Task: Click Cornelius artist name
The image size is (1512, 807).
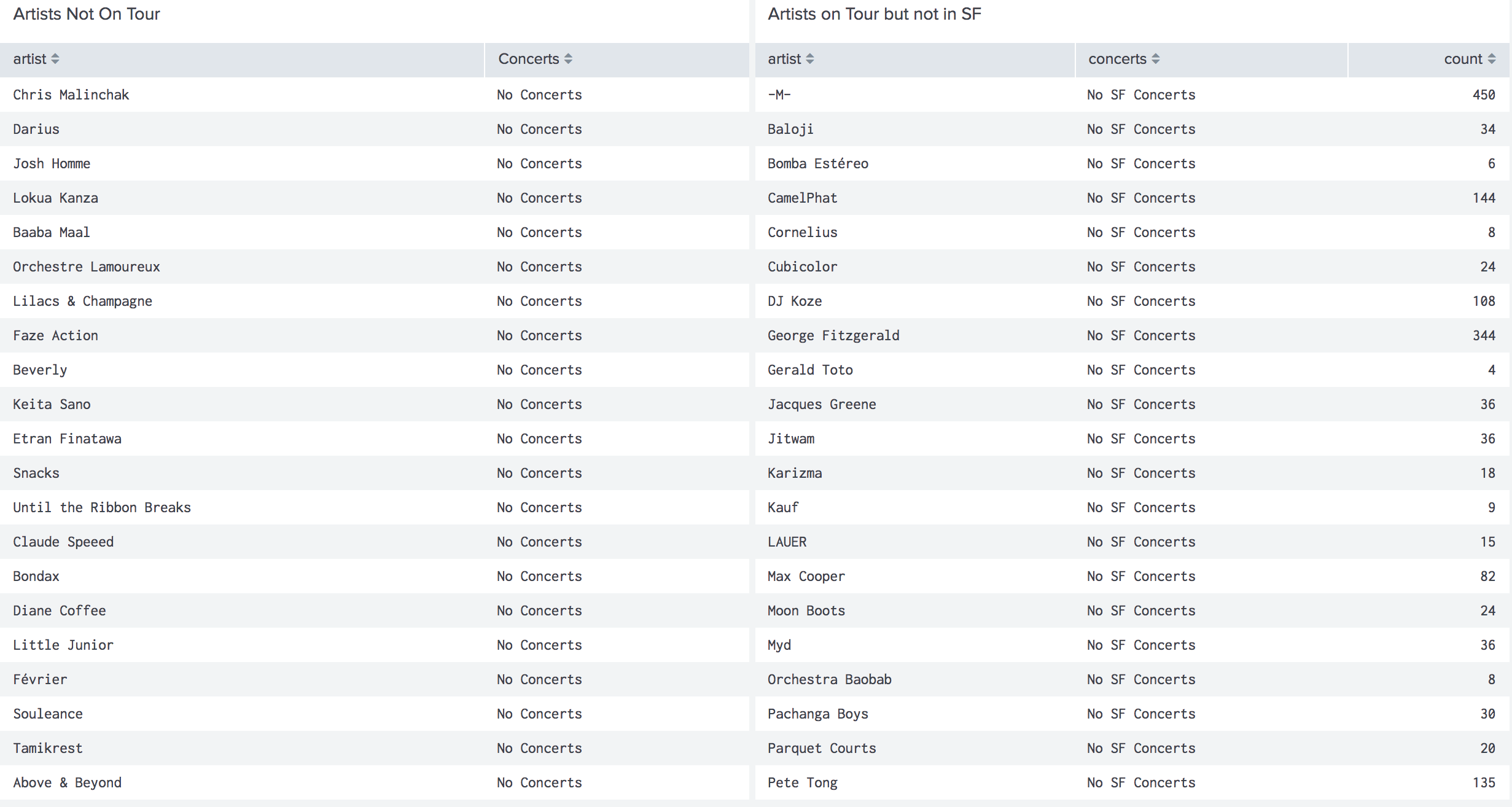Action: tap(802, 232)
